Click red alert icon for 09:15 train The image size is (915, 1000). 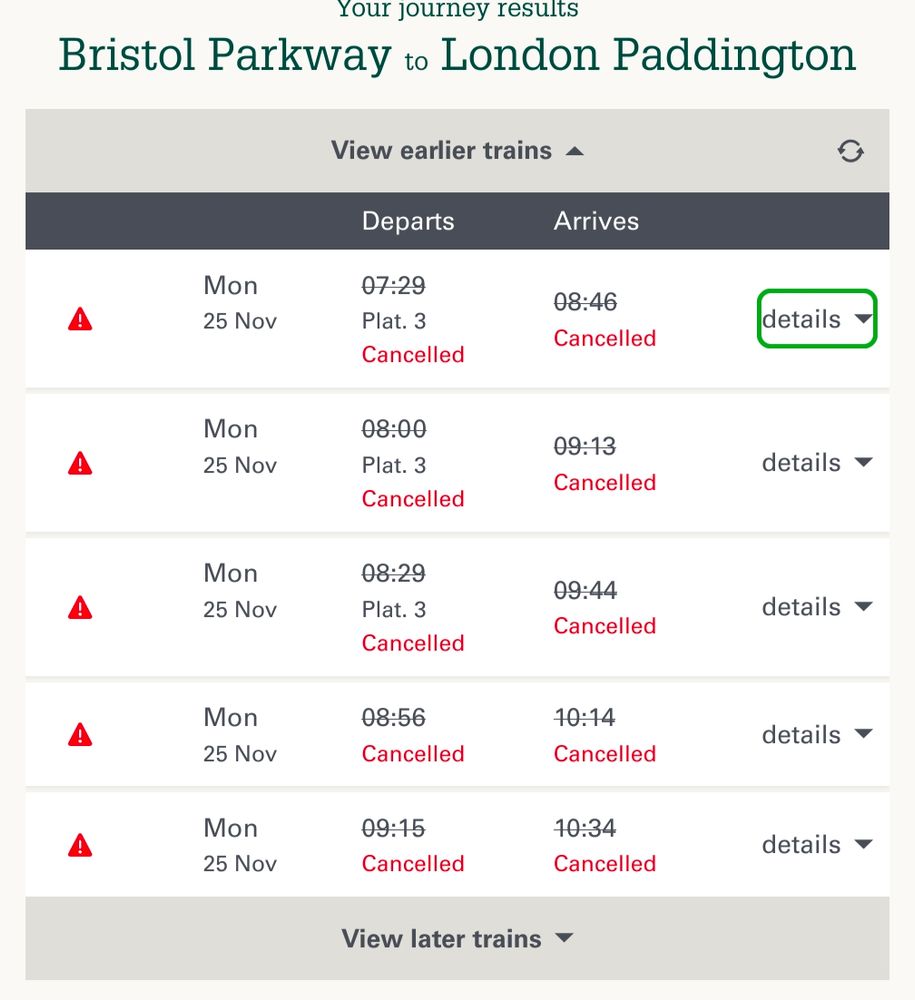pyautogui.click(x=80, y=845)
